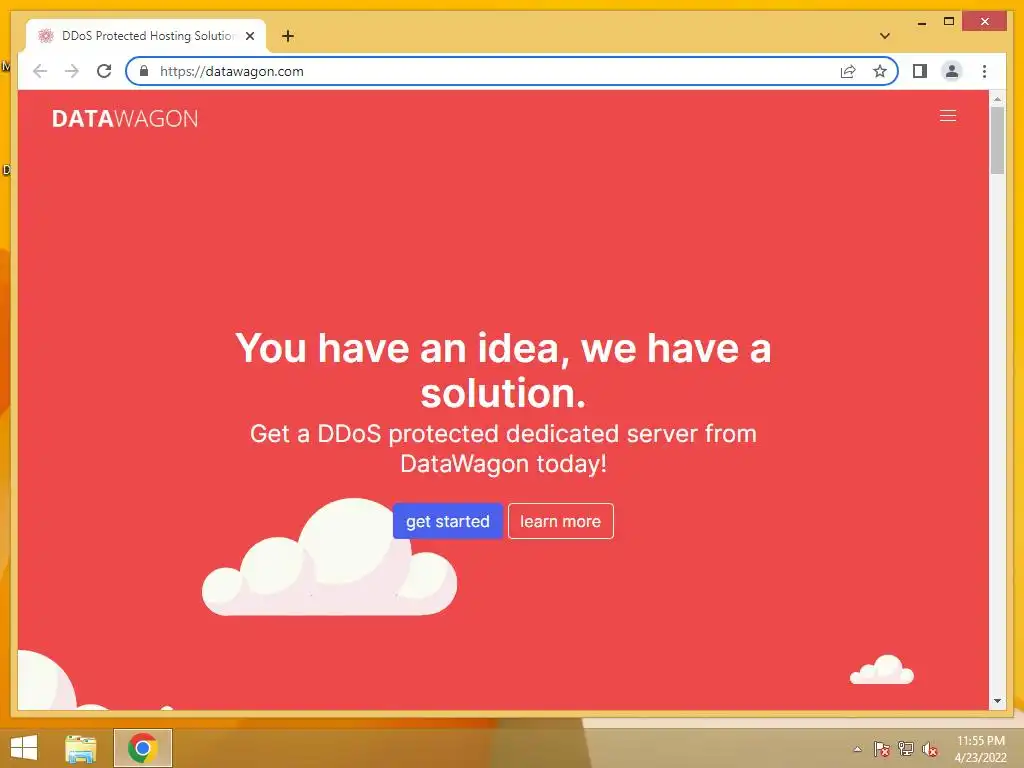The image size is (1024, 768).
Task: Select the DDoS Protected Hosting Solutions tab
Action: pos(146,36)
